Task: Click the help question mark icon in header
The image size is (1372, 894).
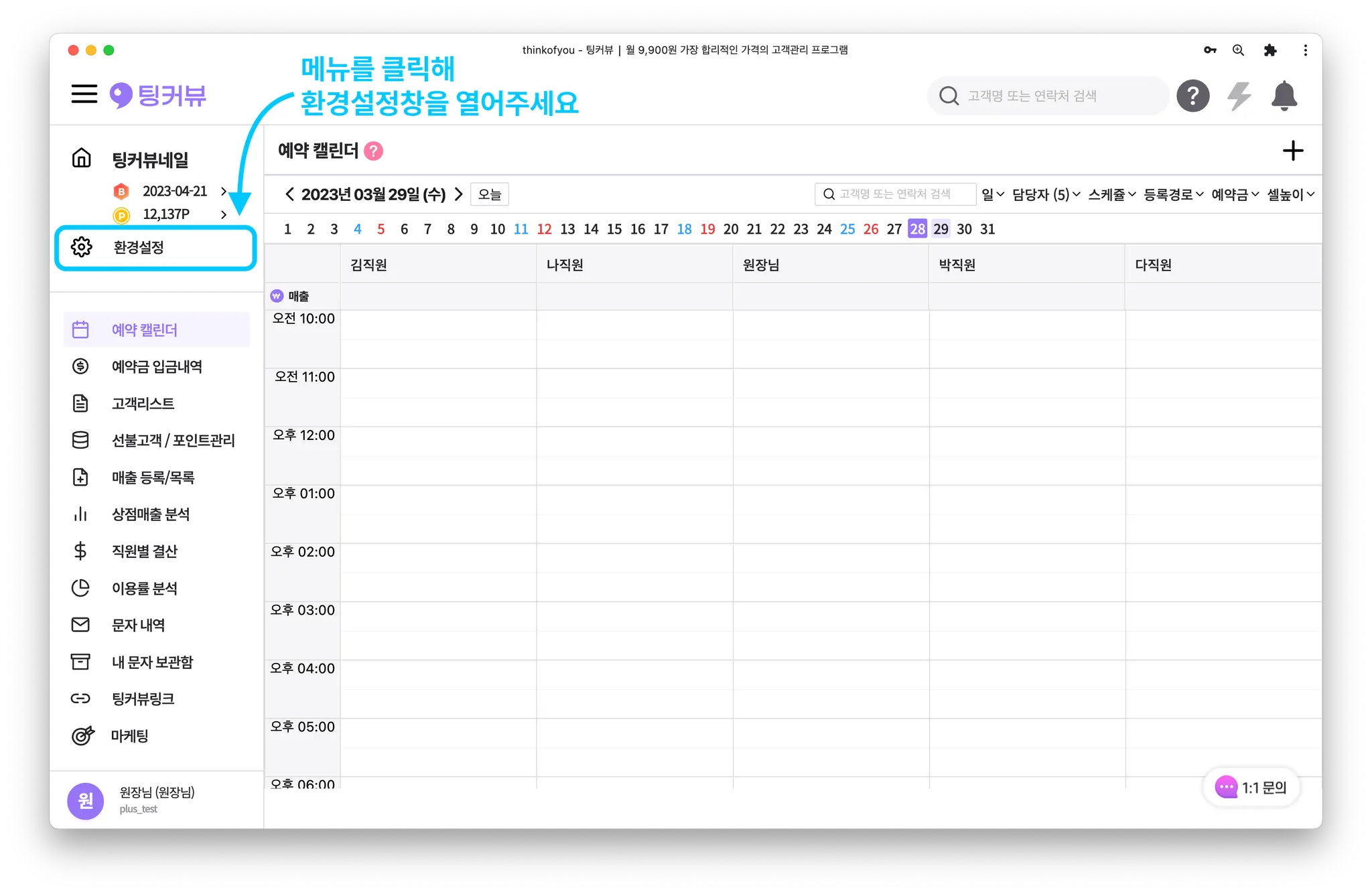Action: [1193, 96]
